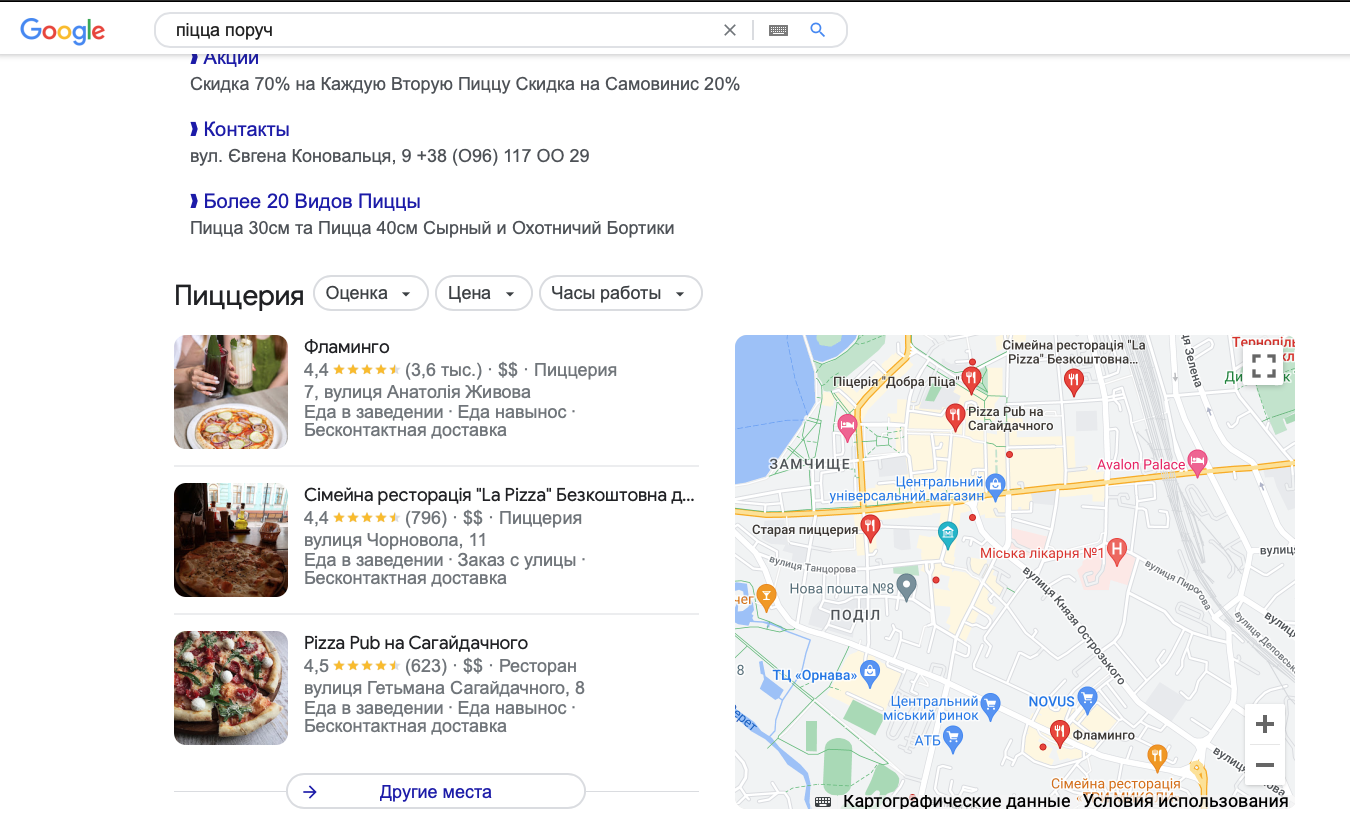The width and height of the screenshot is (1350, 830).
Task: Zoom in on the map
Action: 1264,724
